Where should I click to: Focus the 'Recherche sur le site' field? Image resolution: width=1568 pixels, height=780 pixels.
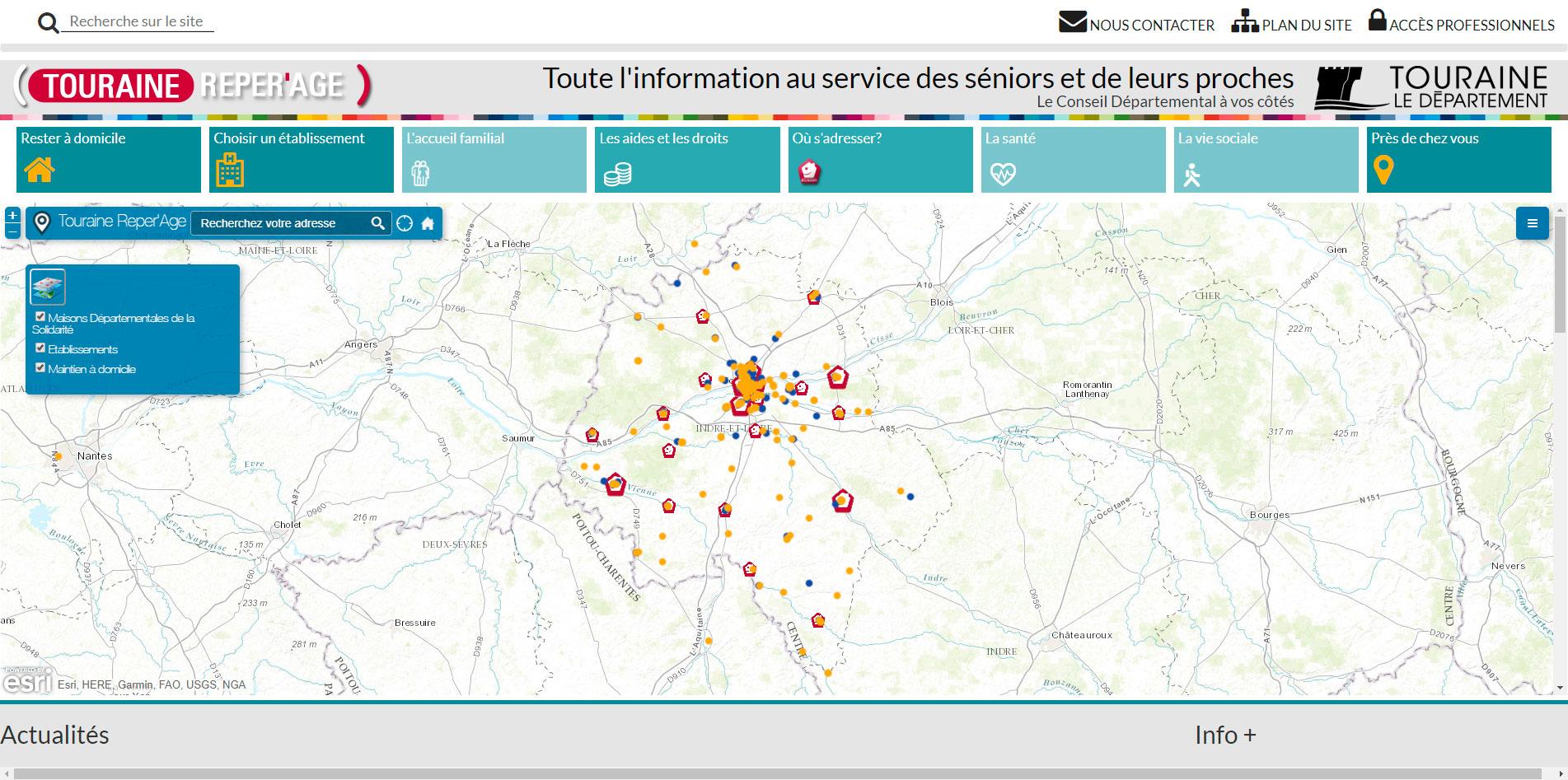click(137, 21)
